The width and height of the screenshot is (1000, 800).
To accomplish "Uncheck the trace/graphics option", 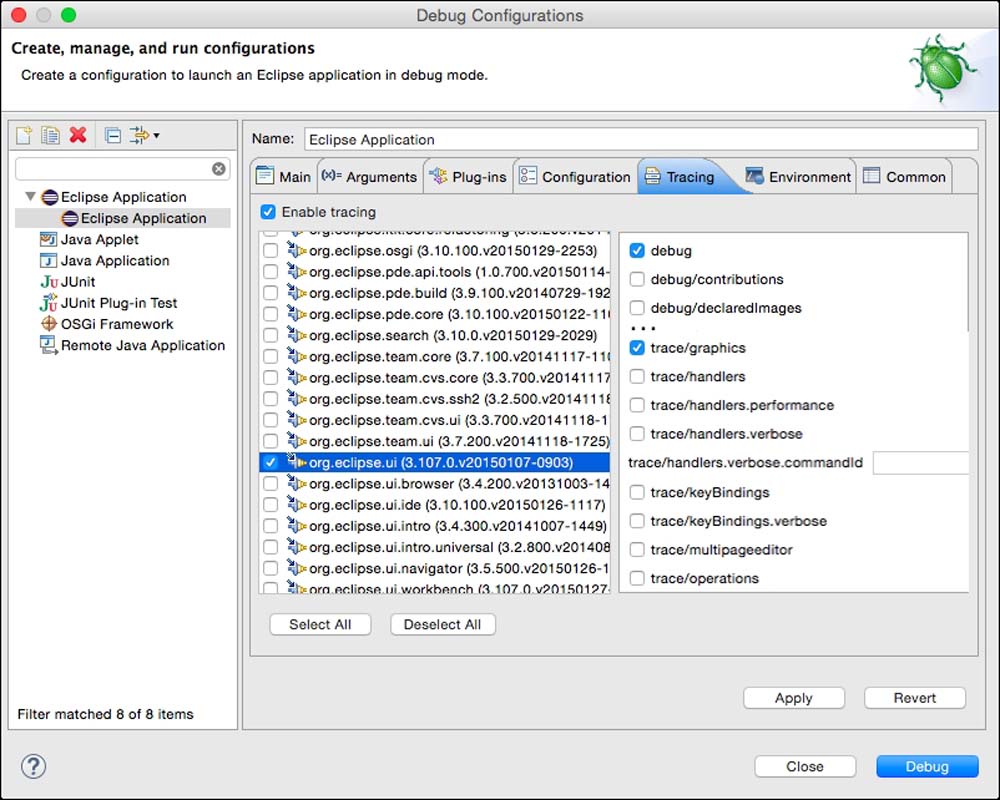I will (x=637, y=348).
